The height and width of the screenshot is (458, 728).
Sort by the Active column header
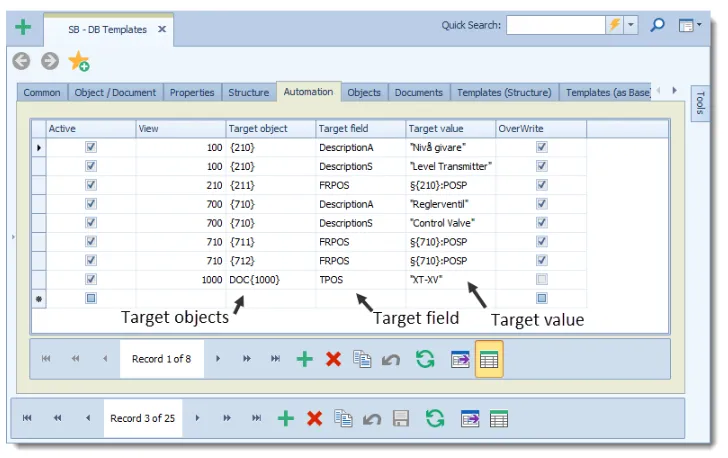[91, 129]
